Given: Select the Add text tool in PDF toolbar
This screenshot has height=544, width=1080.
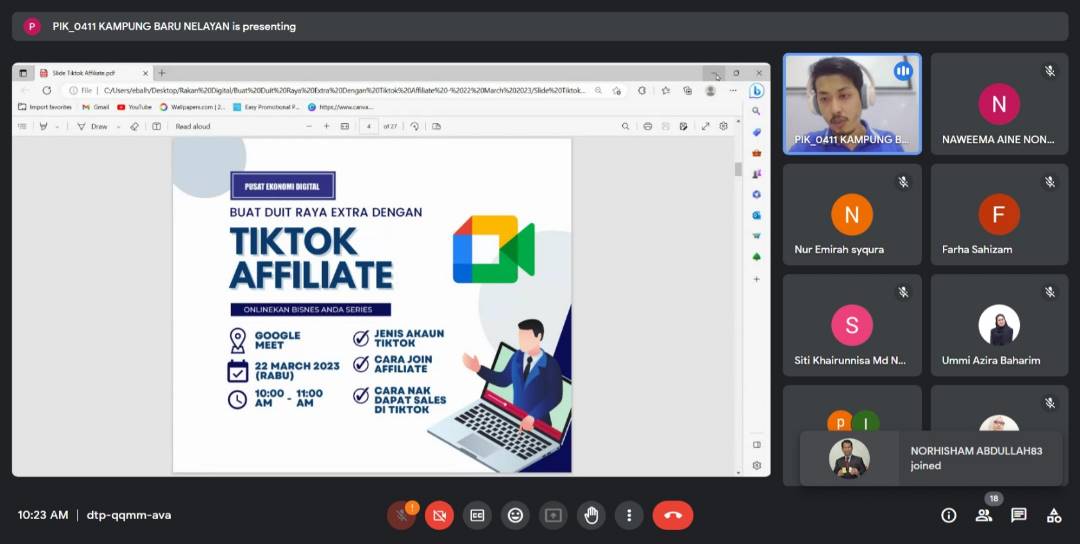Looking at the screenshot, I should (x=156, y=126).
